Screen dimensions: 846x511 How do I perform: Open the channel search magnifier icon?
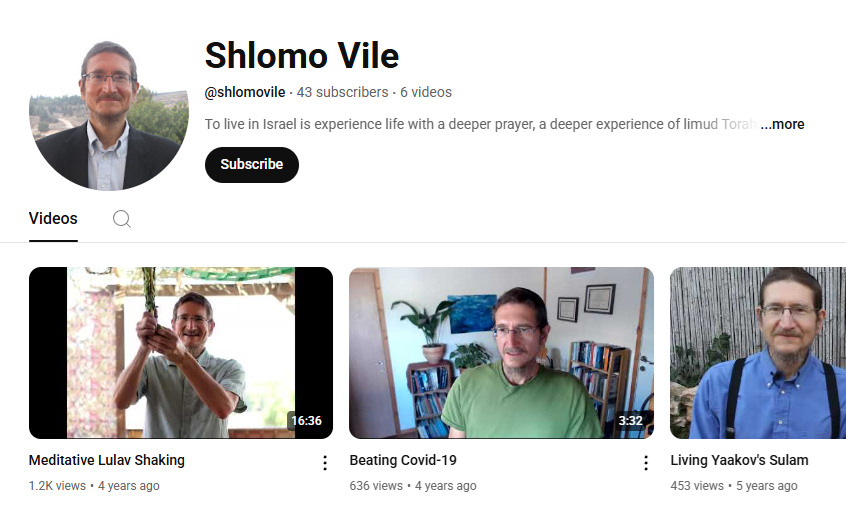pyautogui.click(x=122, y=219)
